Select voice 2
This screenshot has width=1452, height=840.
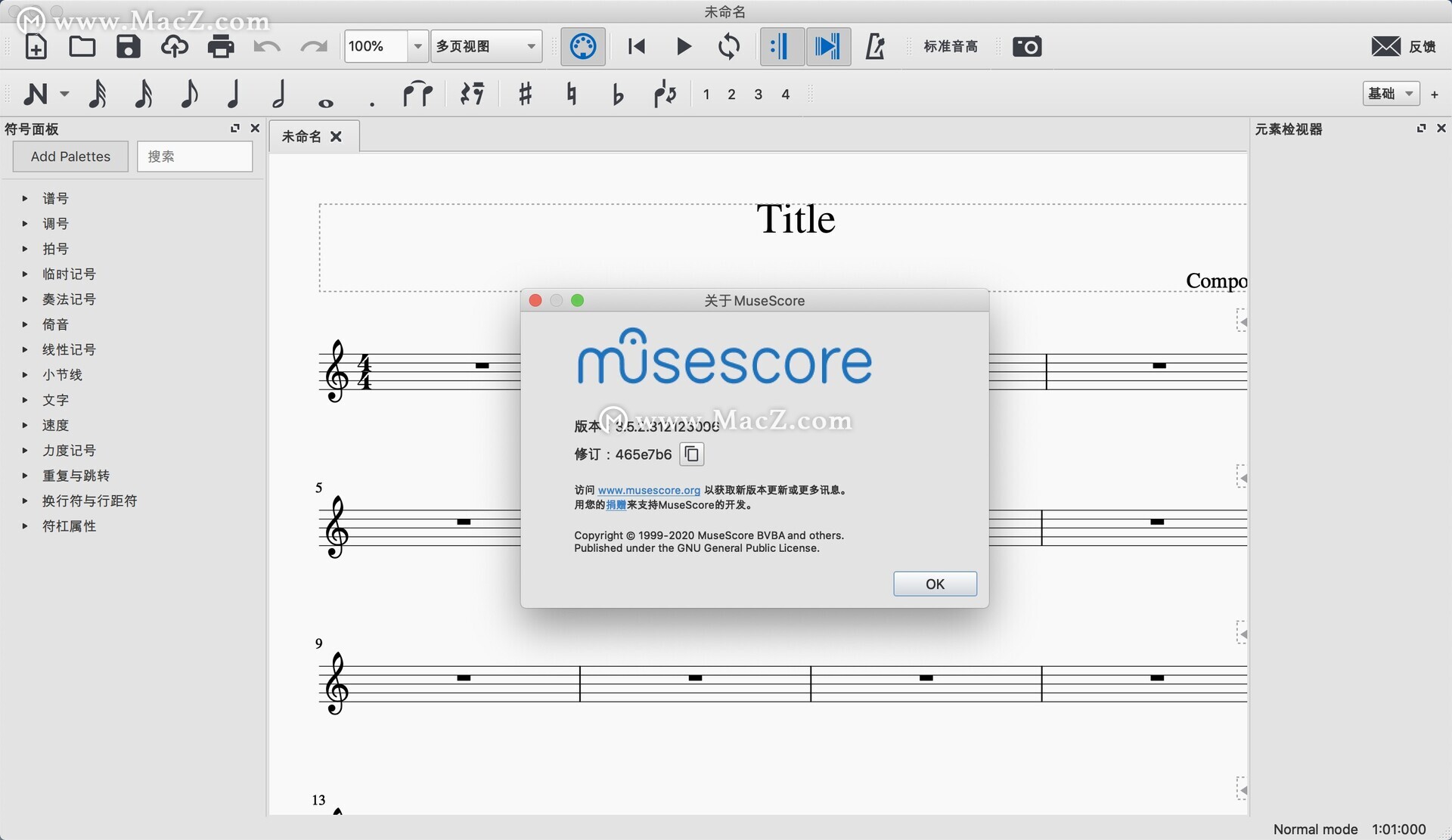[731, 95]
